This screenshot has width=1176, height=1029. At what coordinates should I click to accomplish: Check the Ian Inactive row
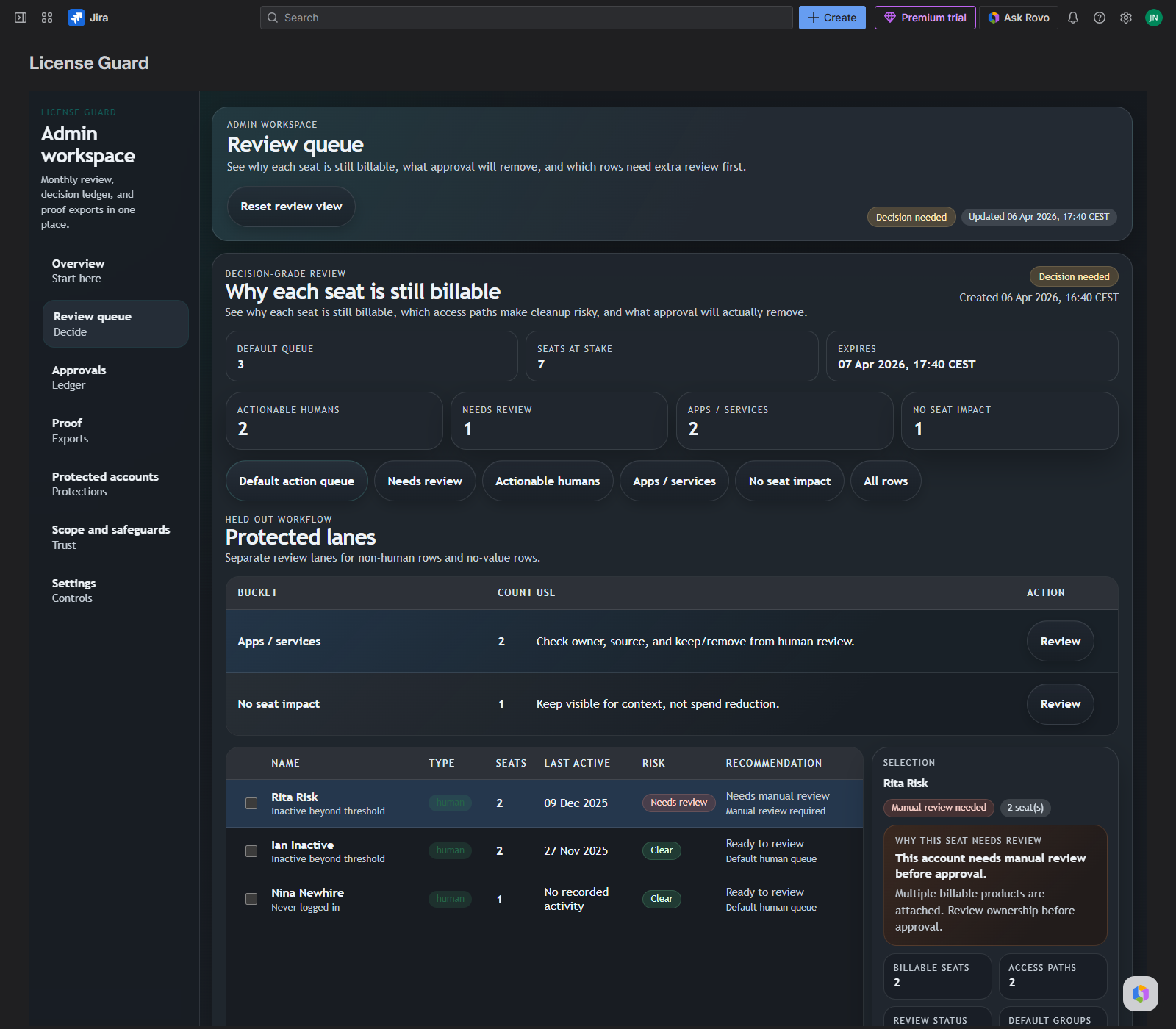[251, 851]
